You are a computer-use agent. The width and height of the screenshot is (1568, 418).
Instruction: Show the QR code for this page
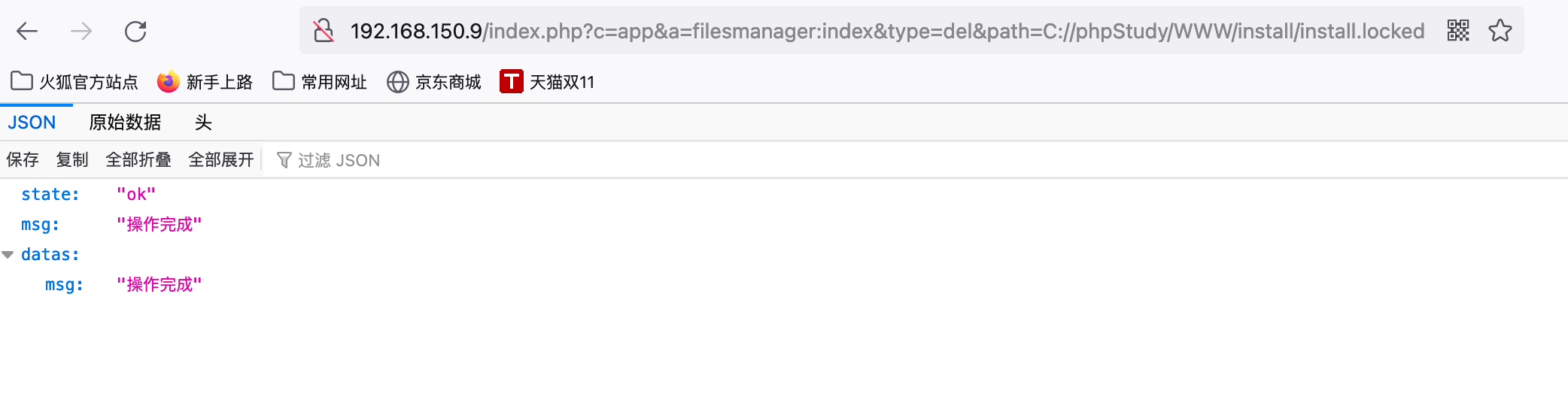[x=1458, y=31]
